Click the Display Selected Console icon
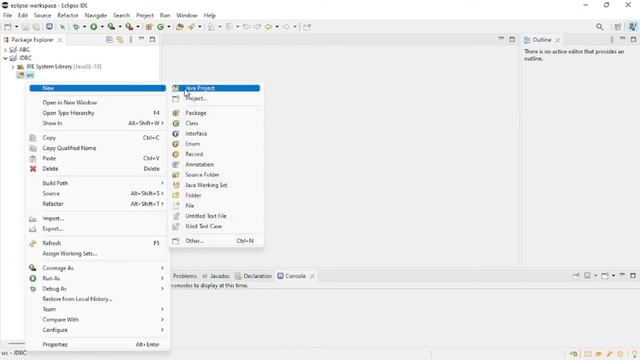The height and width of the screenshot is (360, 640). [x=587, y=276]
